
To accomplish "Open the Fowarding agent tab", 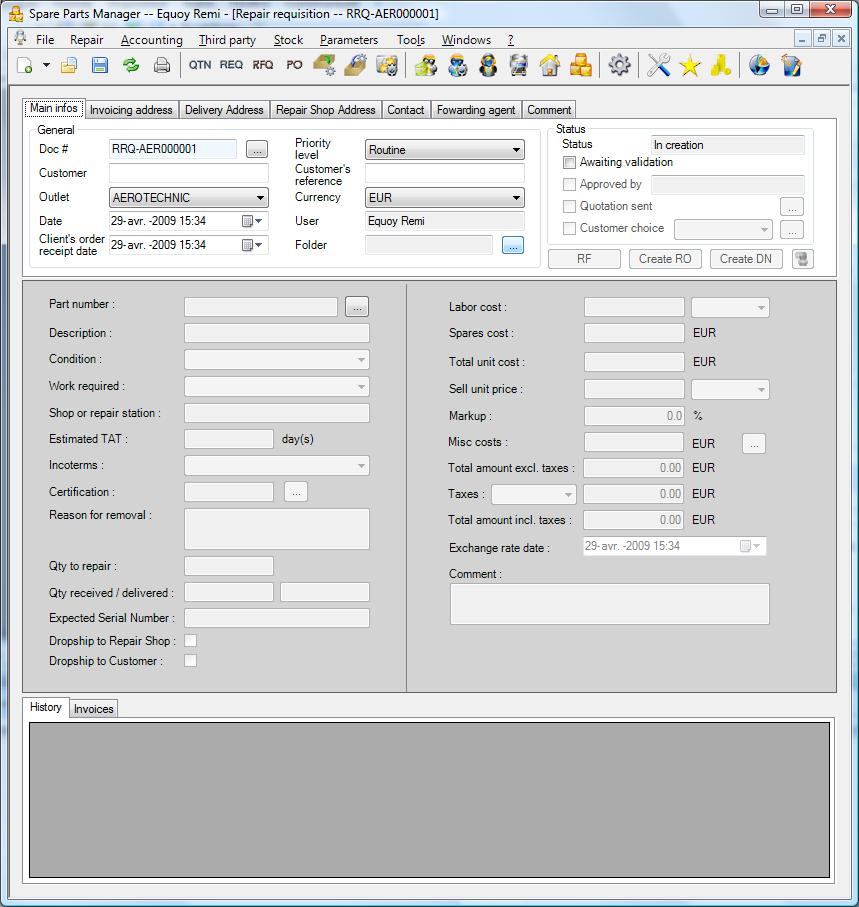I will pos(476,110).
